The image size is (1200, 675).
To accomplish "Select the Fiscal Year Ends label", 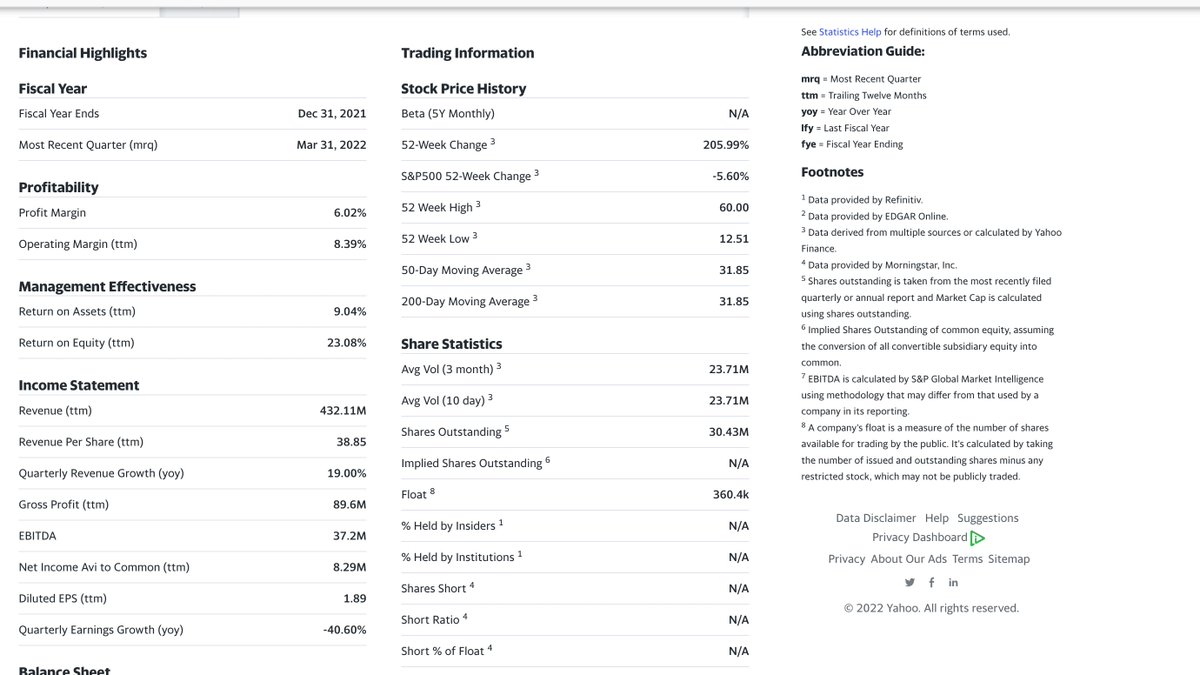I will click(59, 114).
